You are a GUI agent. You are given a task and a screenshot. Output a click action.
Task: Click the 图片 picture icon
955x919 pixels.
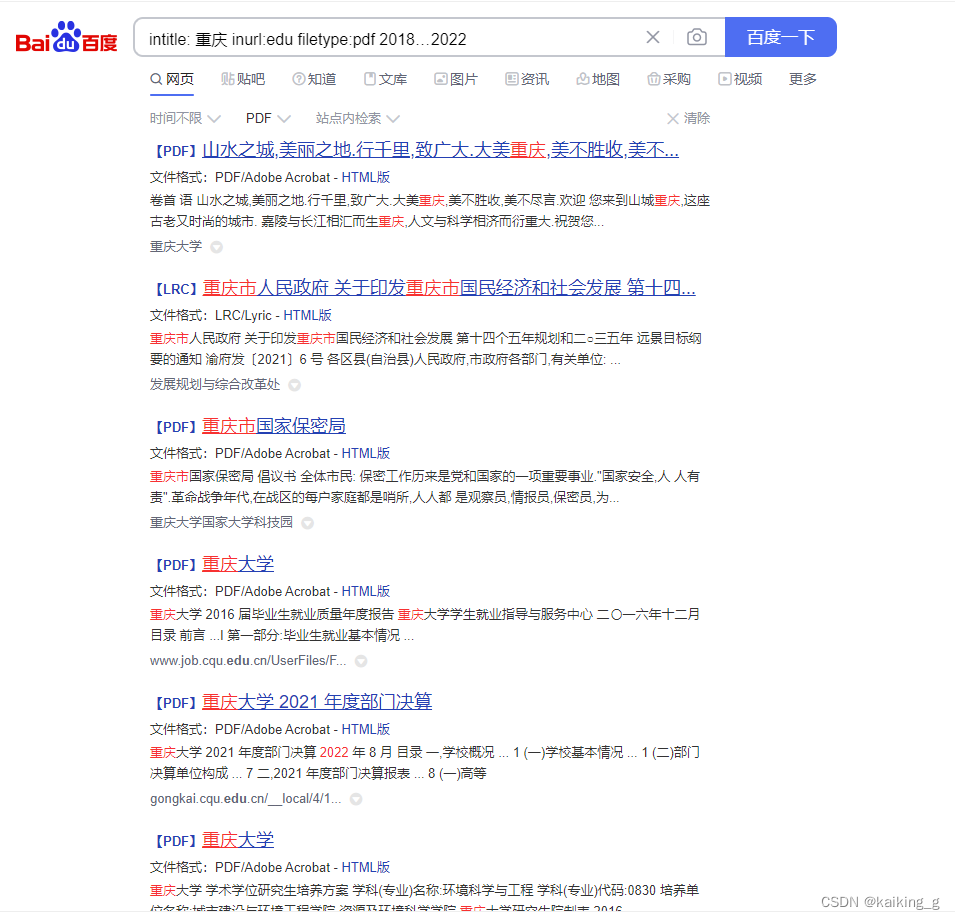coord(440,79)
